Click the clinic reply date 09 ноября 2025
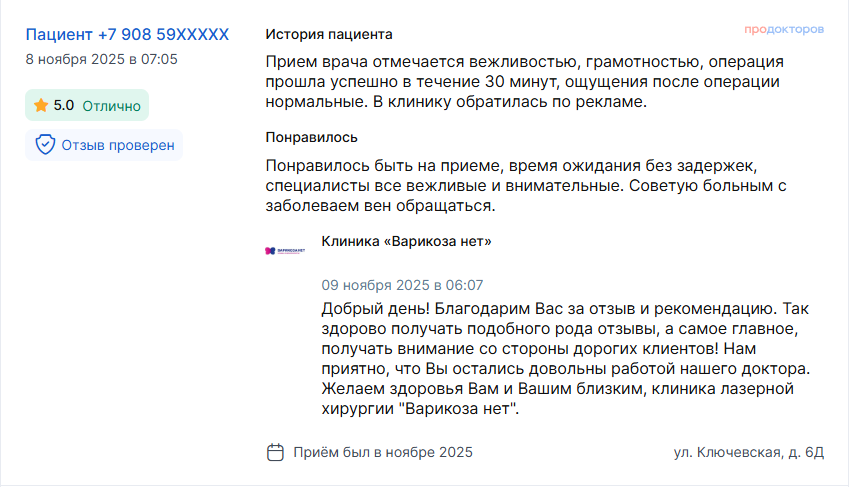Screen dimensions: 849x487 pos(402,285)
